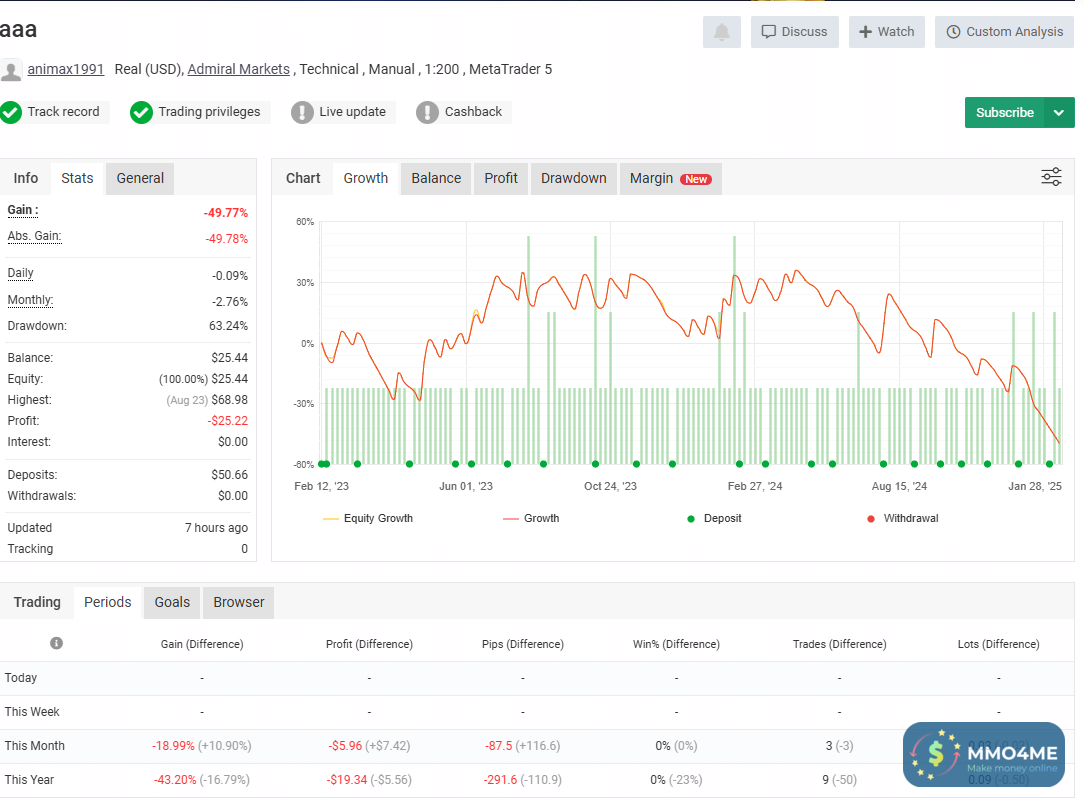Open the General info tab

[140, 178]
